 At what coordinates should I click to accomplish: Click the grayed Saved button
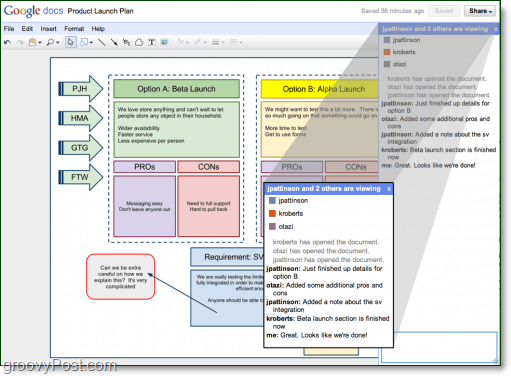tap(444, 11)
